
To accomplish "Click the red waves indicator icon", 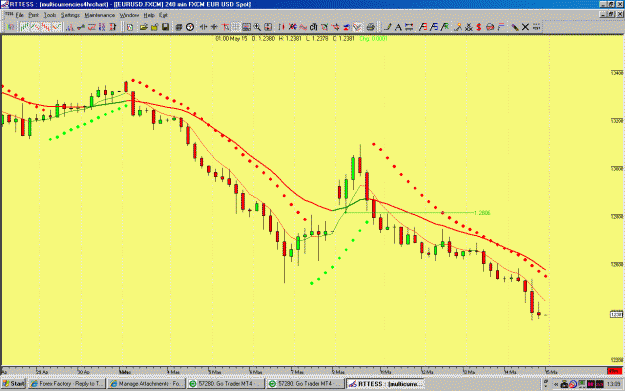I will tap(303, 27).
